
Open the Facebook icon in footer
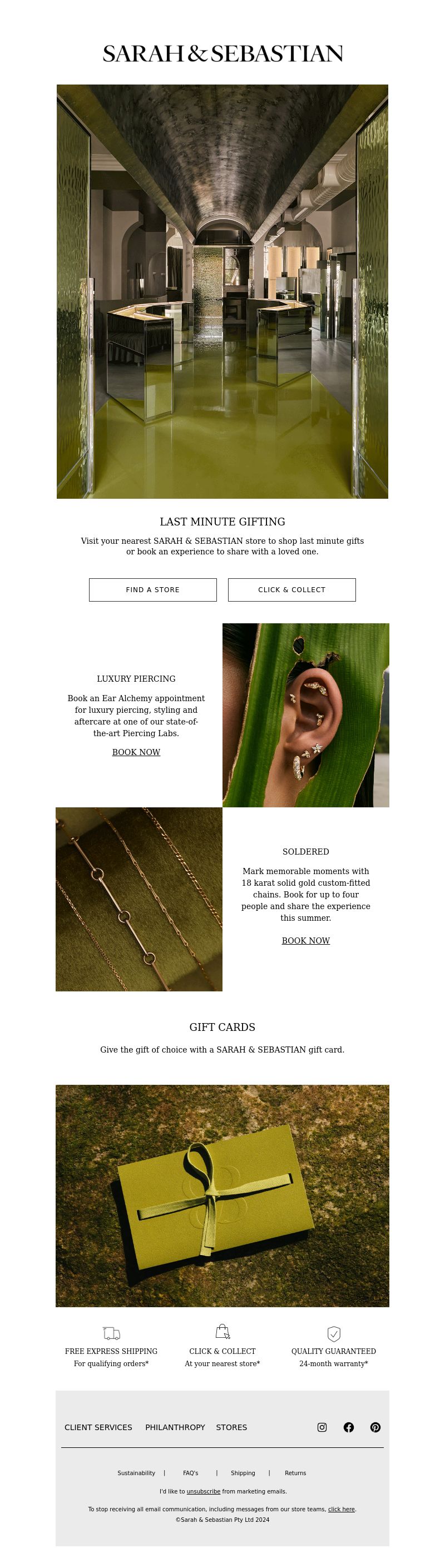349,1427
